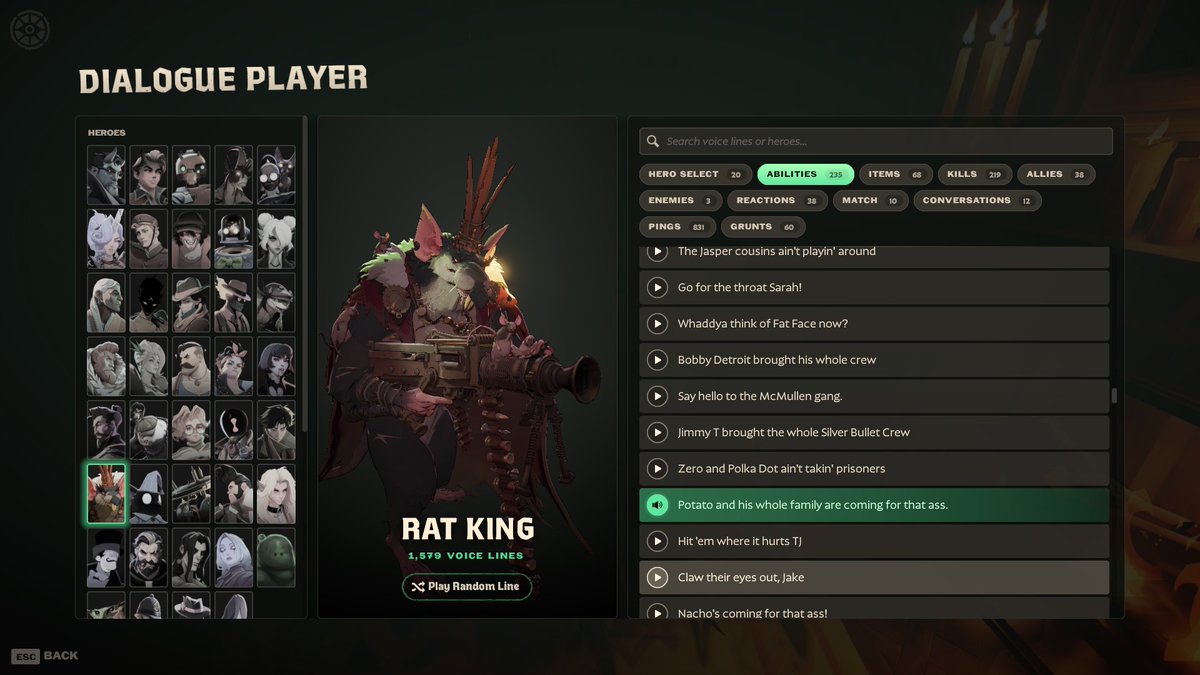
Task: Open the Match tab
Action: 871,201
